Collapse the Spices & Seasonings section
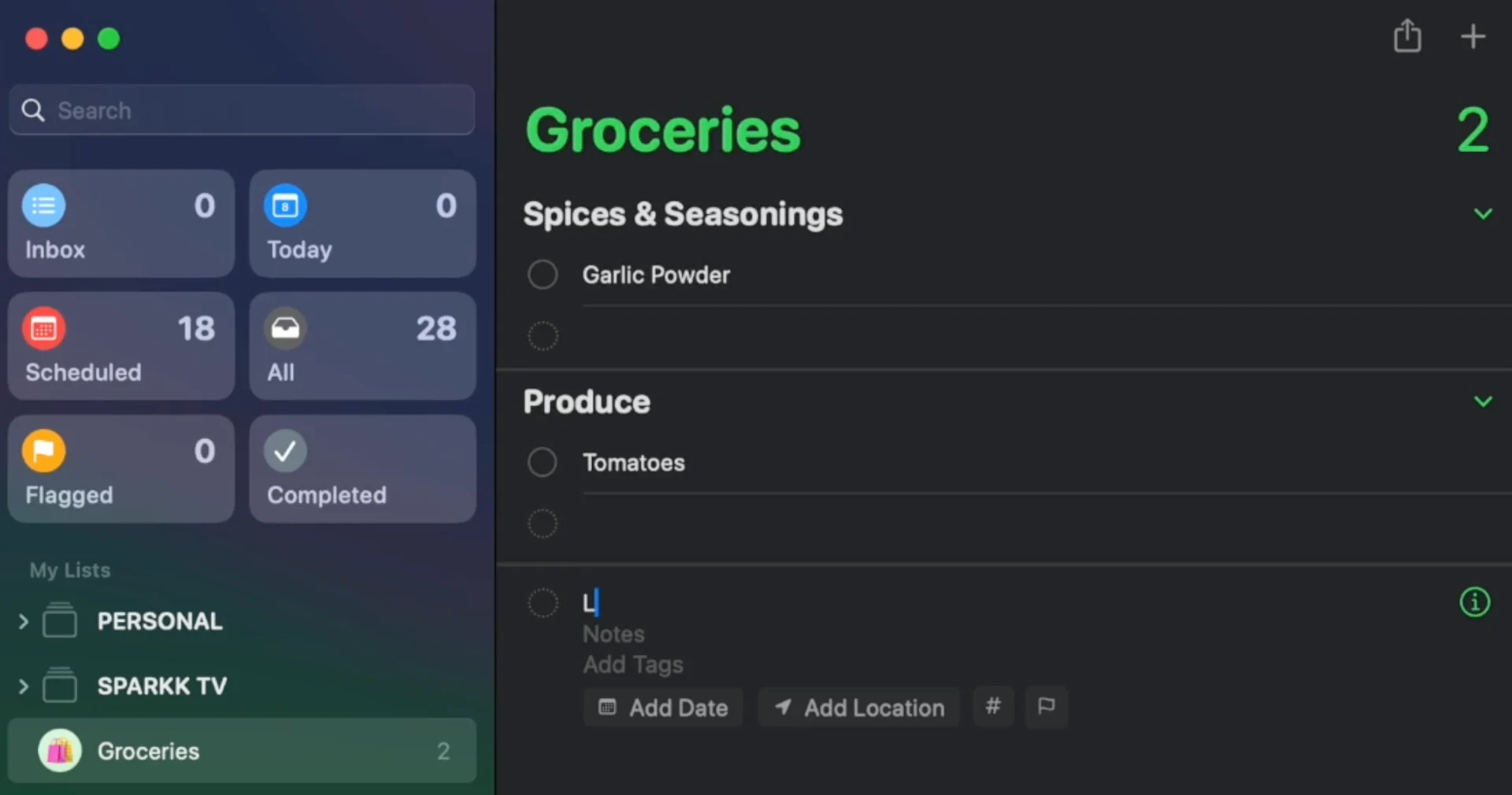The height and width of the screenshot is (795, 1512). [1483, 213]
